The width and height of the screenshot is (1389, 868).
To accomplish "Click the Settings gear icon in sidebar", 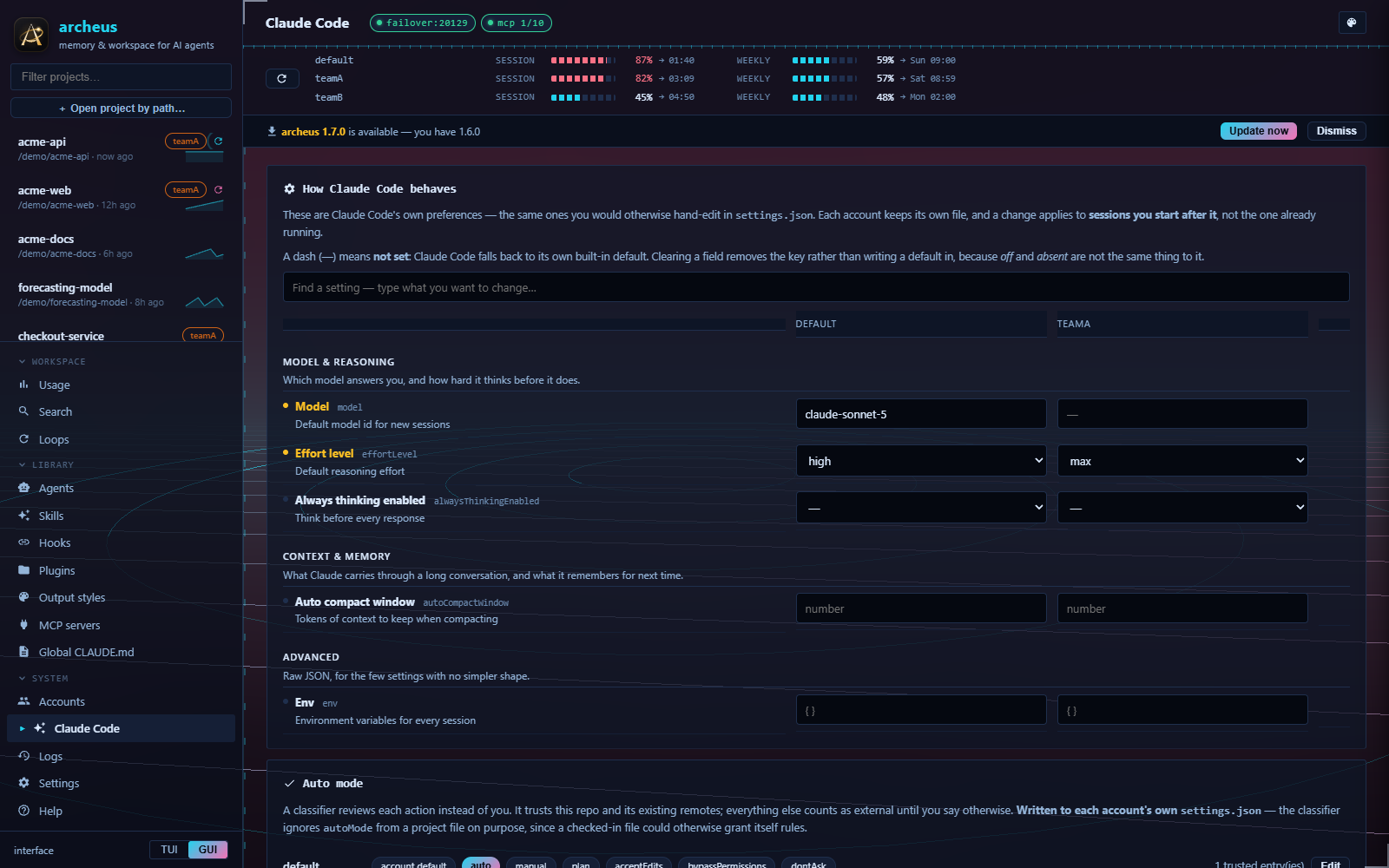I will tap(23, 783).
